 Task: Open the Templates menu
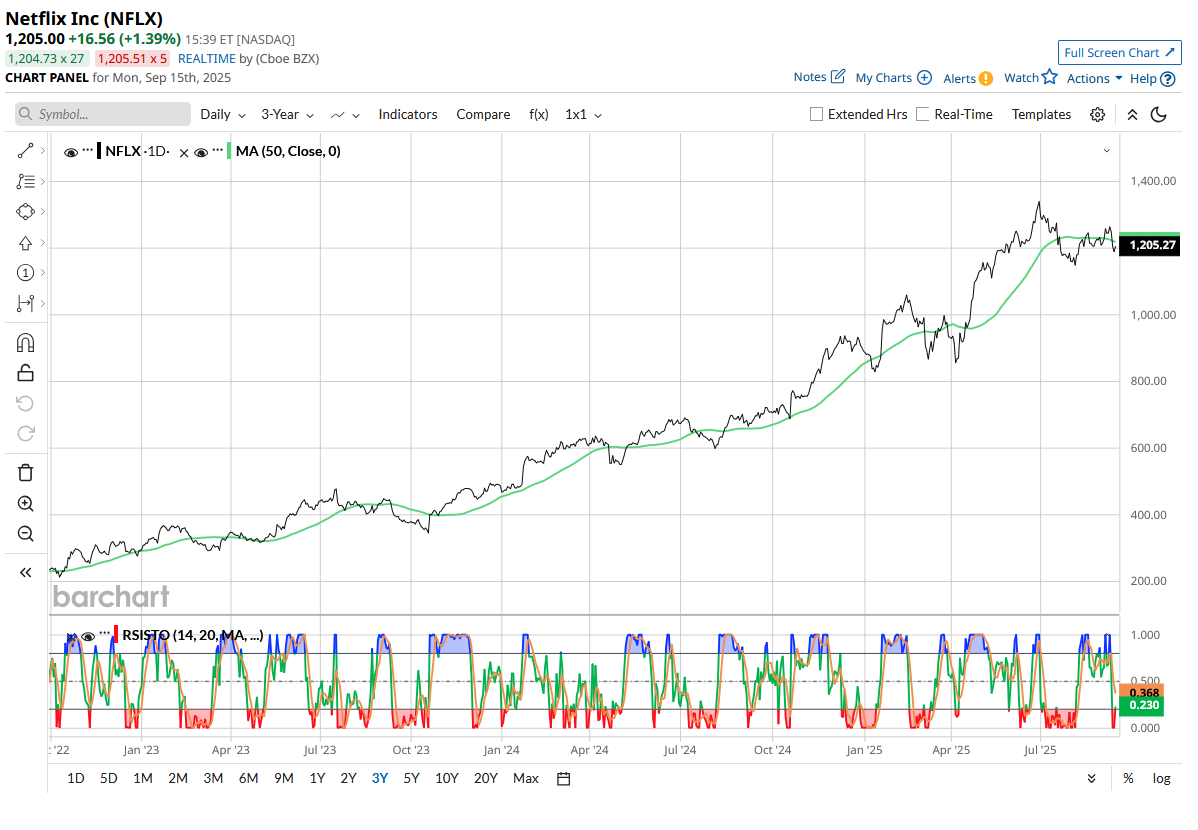[x=1041, y=115]
